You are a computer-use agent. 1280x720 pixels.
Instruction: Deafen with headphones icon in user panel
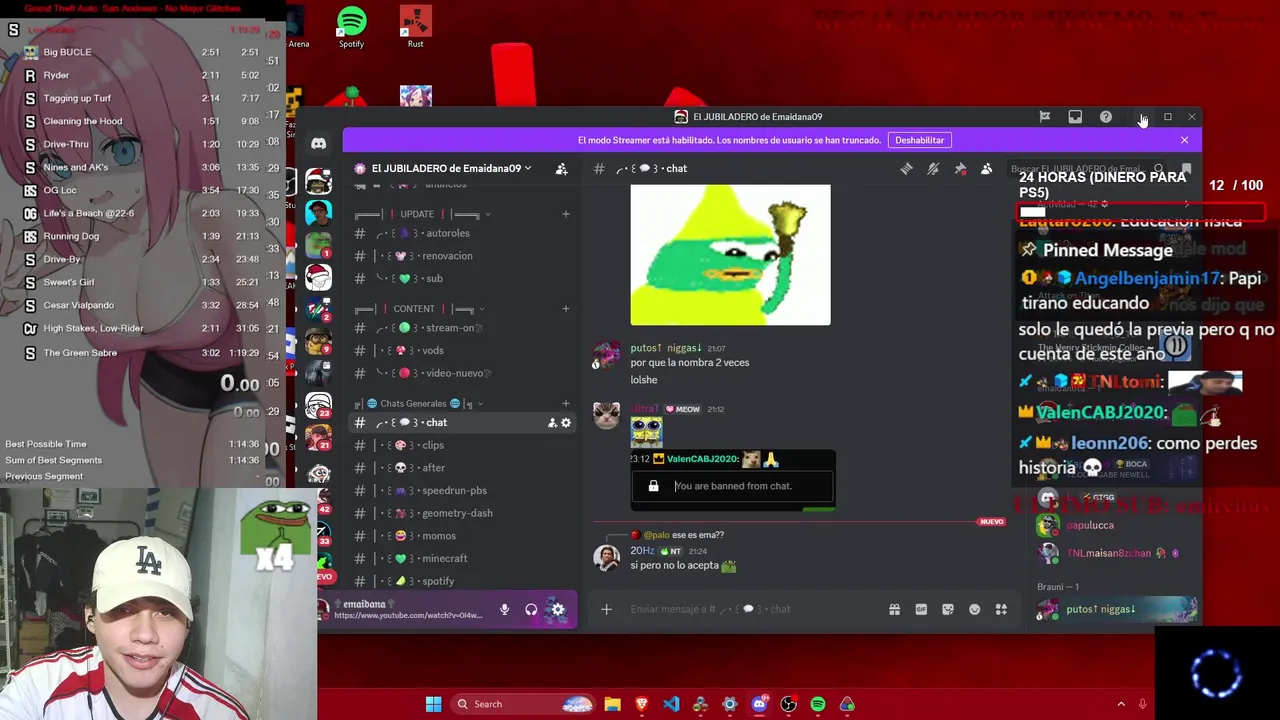[531, 610]
